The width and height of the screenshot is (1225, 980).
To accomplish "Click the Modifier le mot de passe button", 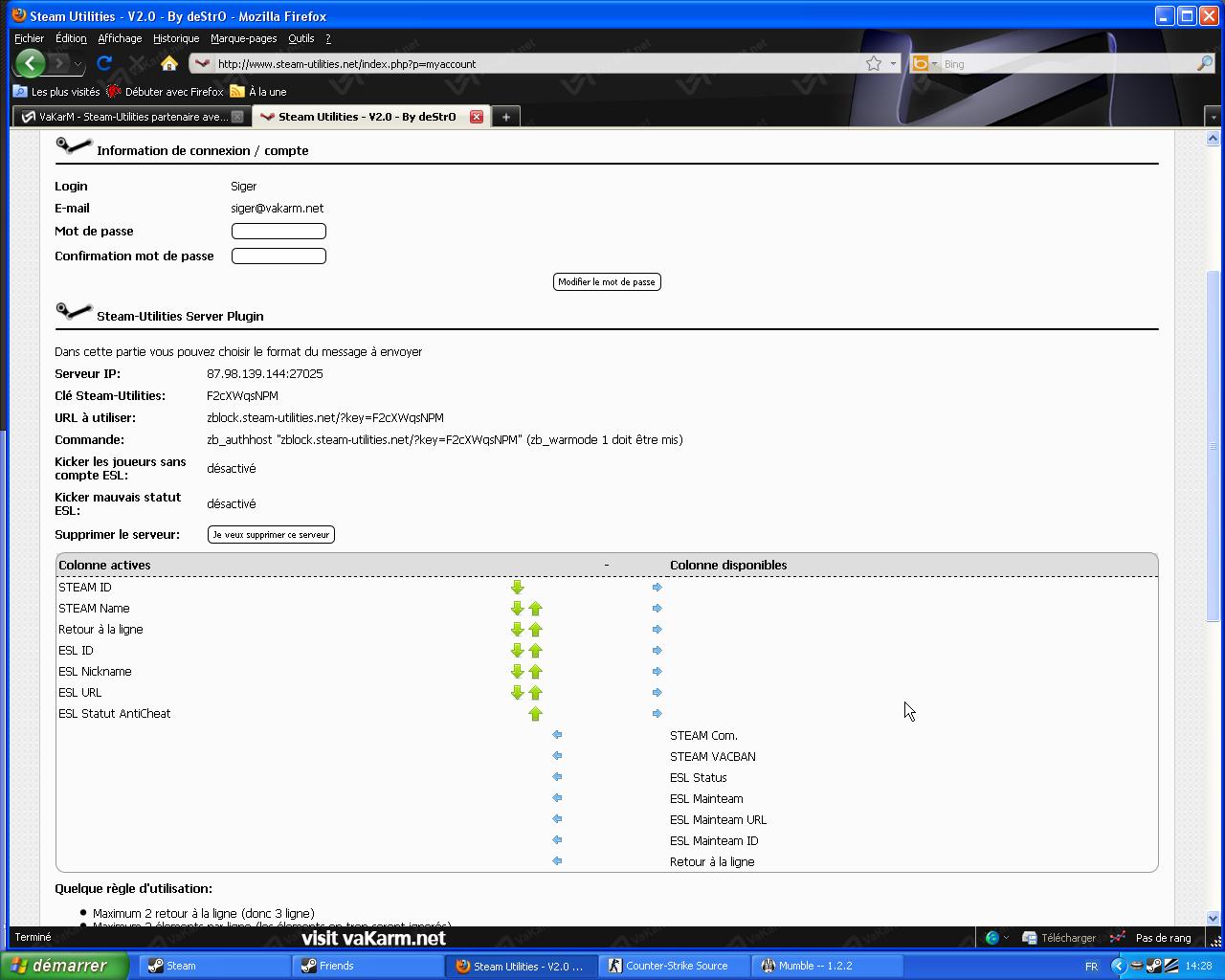I will coord(607,282).
